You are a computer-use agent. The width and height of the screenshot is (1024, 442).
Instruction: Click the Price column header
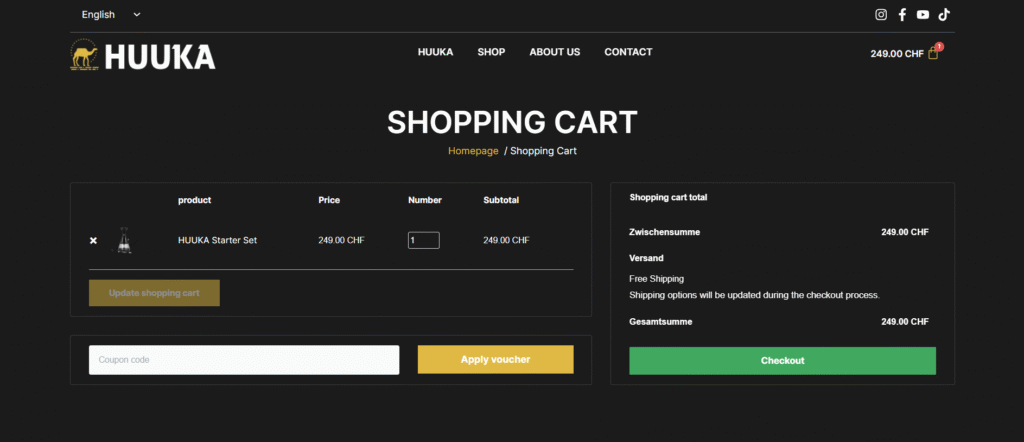pos(329,200)
